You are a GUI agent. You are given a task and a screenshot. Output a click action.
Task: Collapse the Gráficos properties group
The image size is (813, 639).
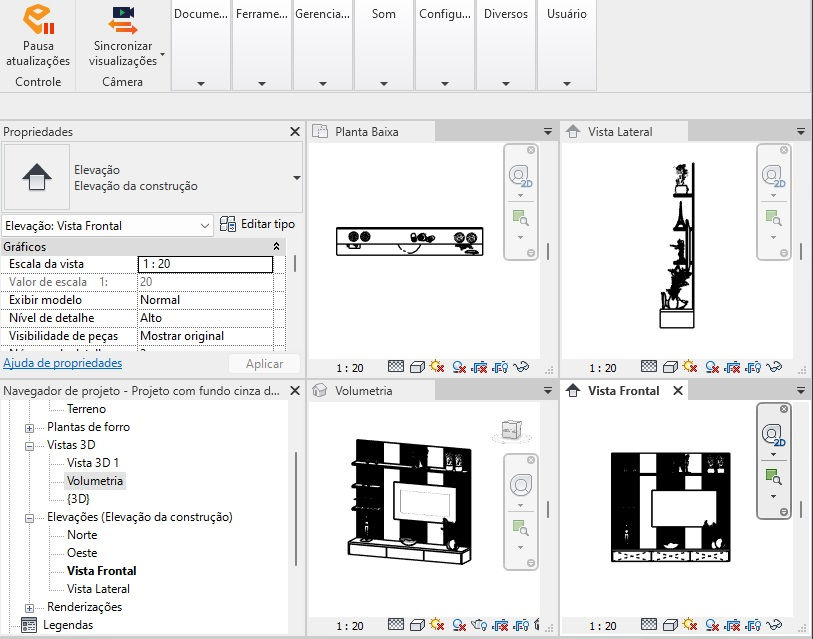[276, 246]
